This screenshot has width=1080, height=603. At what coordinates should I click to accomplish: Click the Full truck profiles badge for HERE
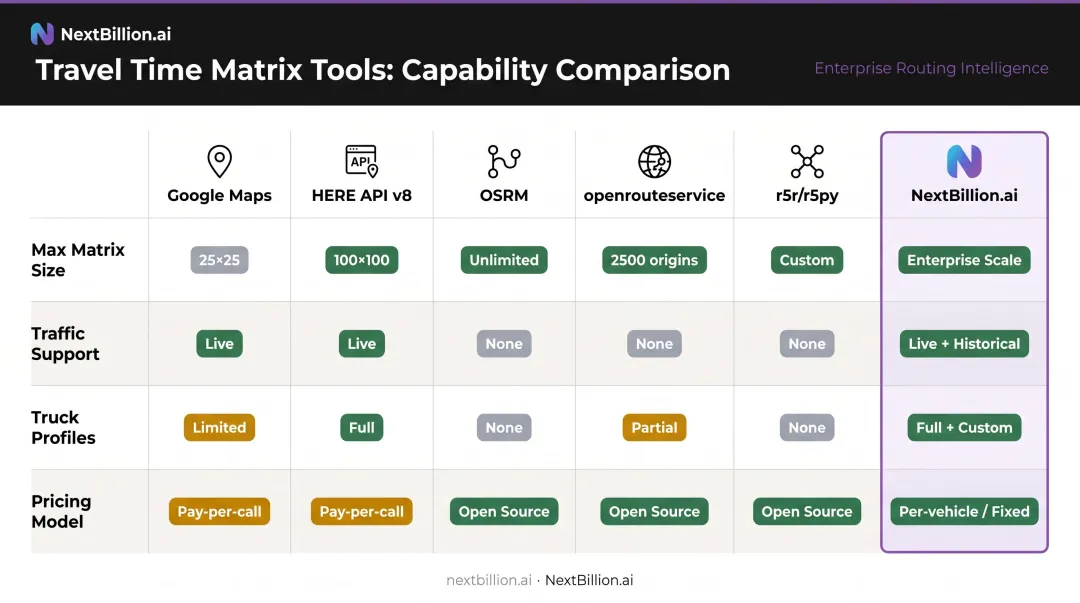(x=362, y=427)
